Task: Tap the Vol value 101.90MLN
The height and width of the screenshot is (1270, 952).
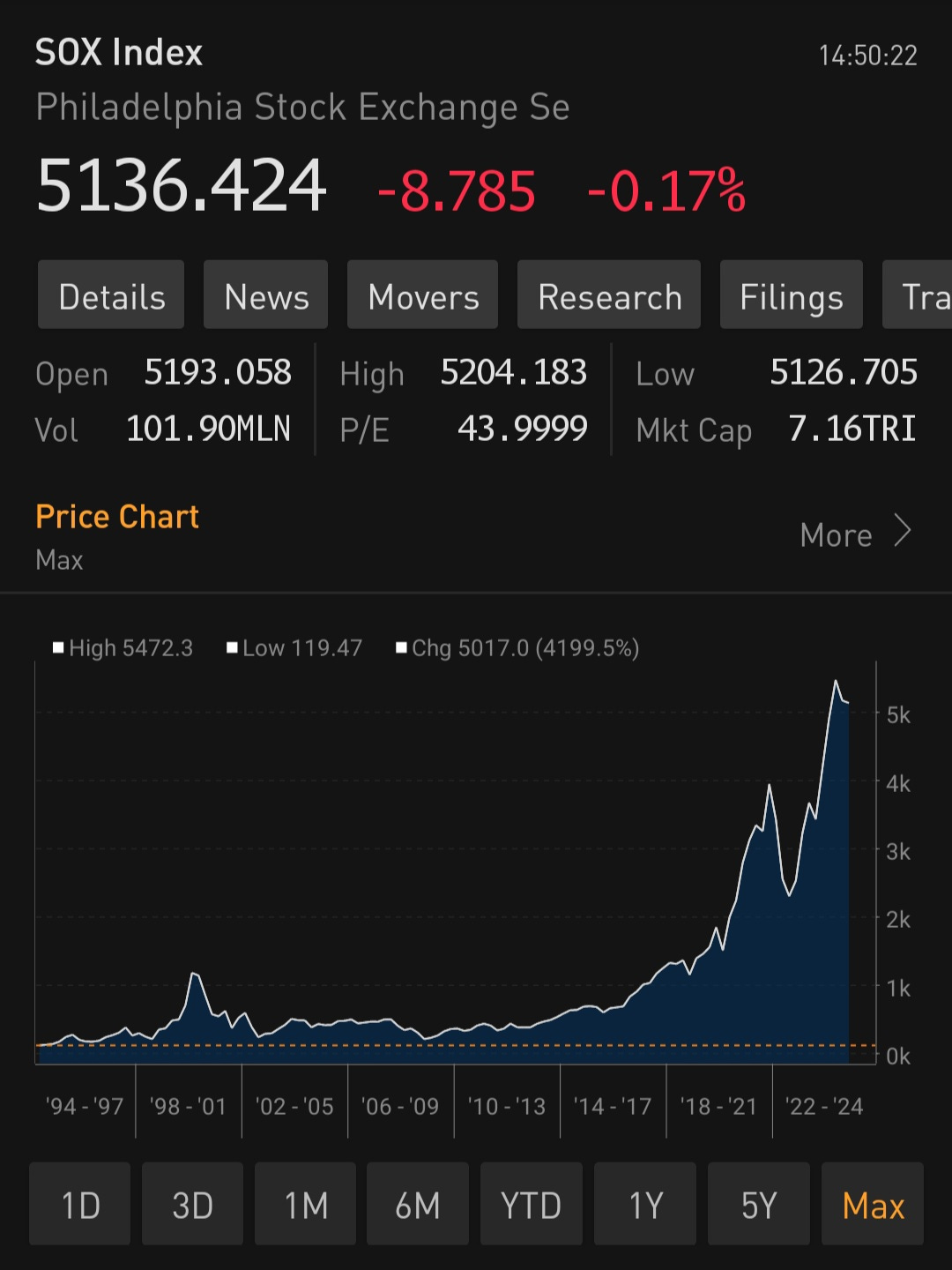Action: (209, 429)
